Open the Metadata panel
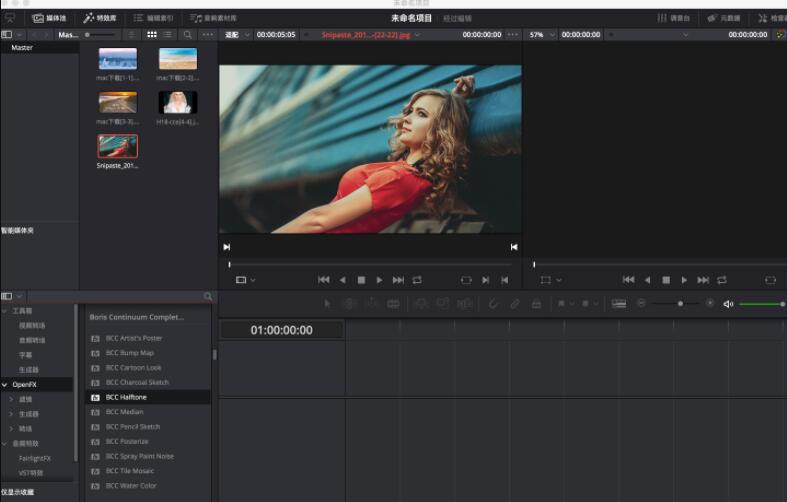This screenshot has height=502, width=787. tap(724, 18)
